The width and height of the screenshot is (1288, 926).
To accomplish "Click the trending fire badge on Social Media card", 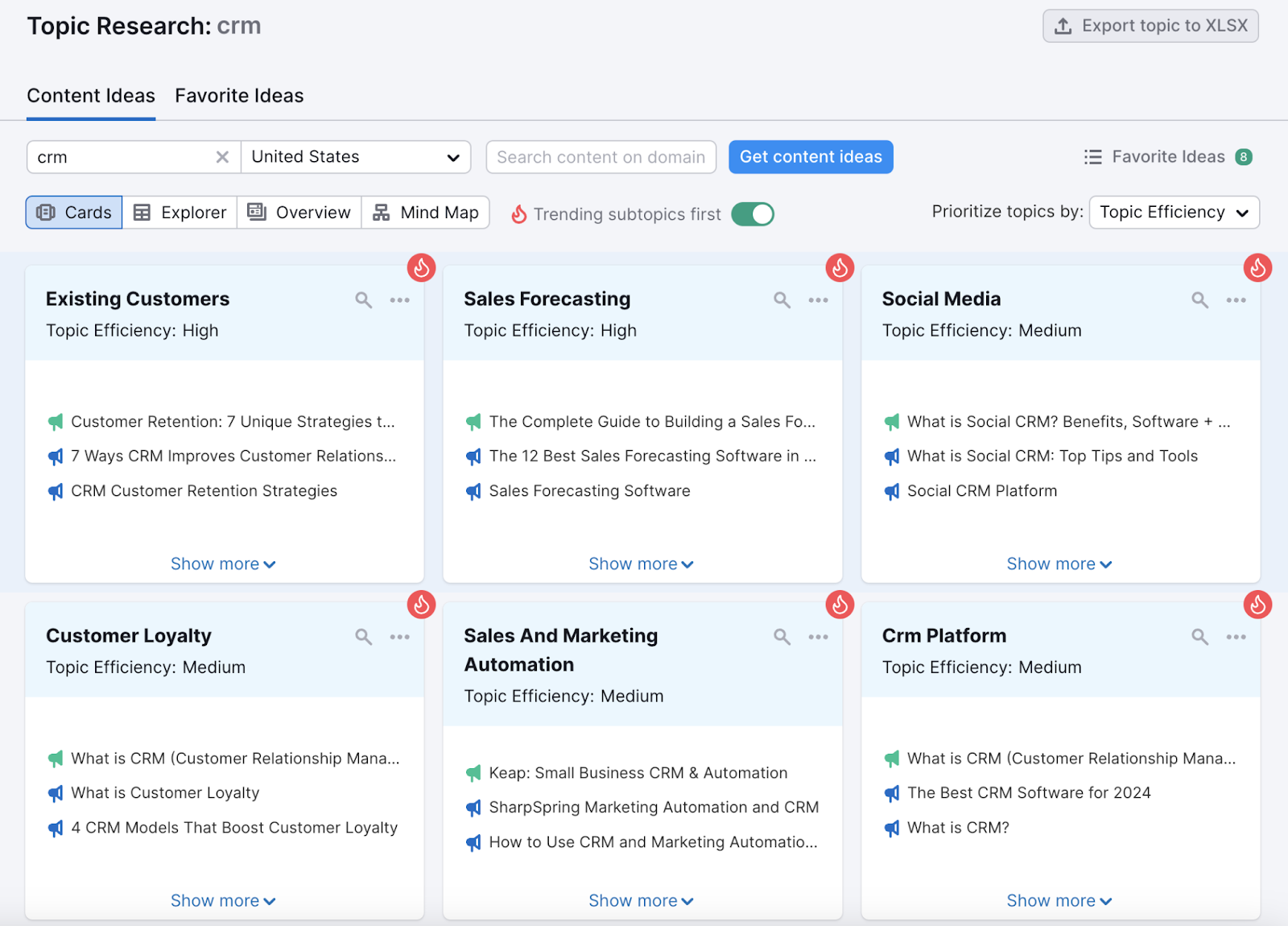I will [x=1257, y=268].
